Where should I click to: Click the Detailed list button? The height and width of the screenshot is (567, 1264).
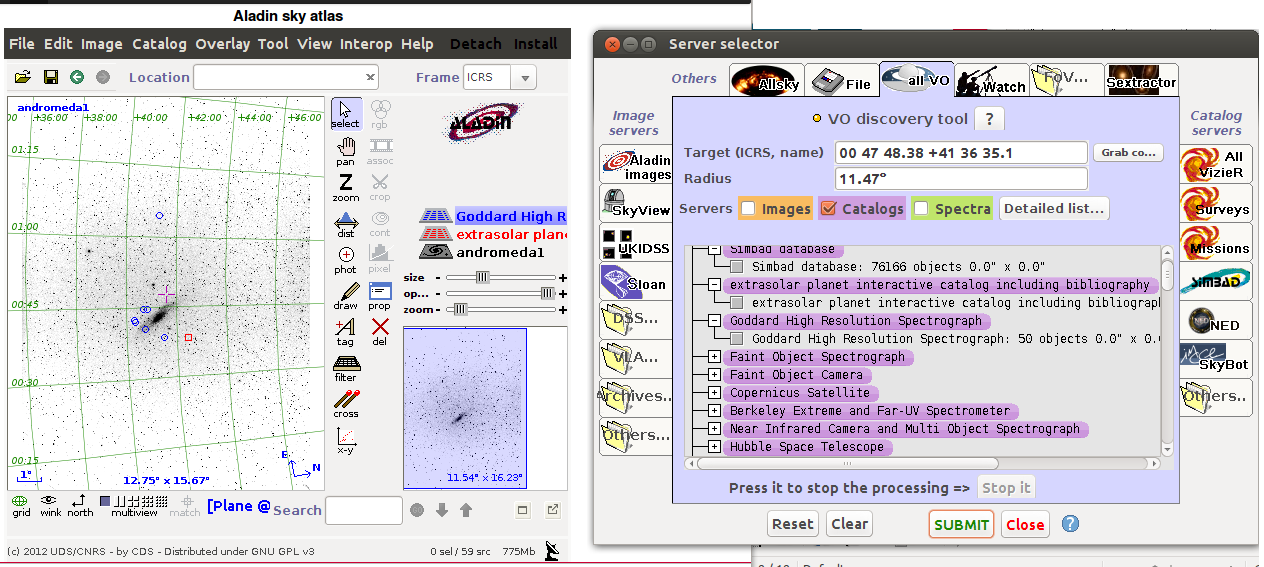coord(1054,208)
